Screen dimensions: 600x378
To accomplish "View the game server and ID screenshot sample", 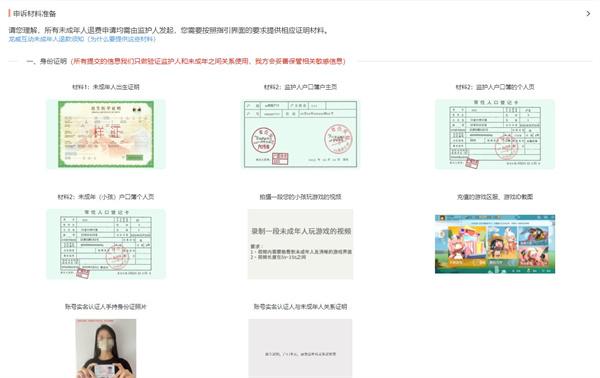I will [495, 244].
